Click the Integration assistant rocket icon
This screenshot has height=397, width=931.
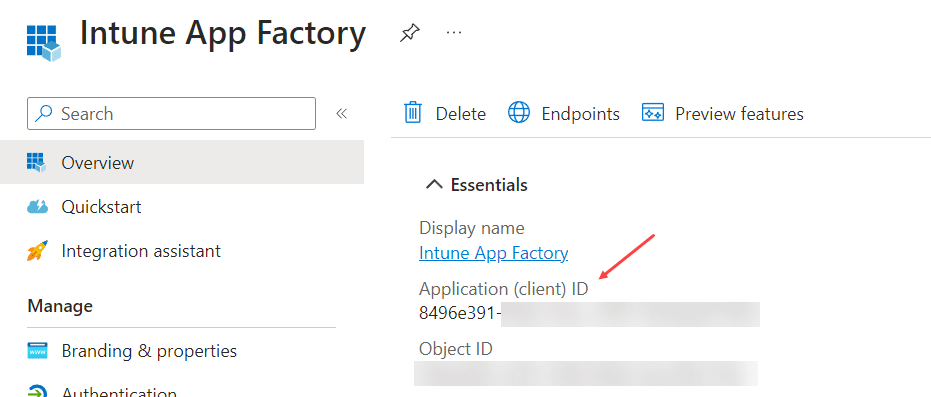(37, 251)
